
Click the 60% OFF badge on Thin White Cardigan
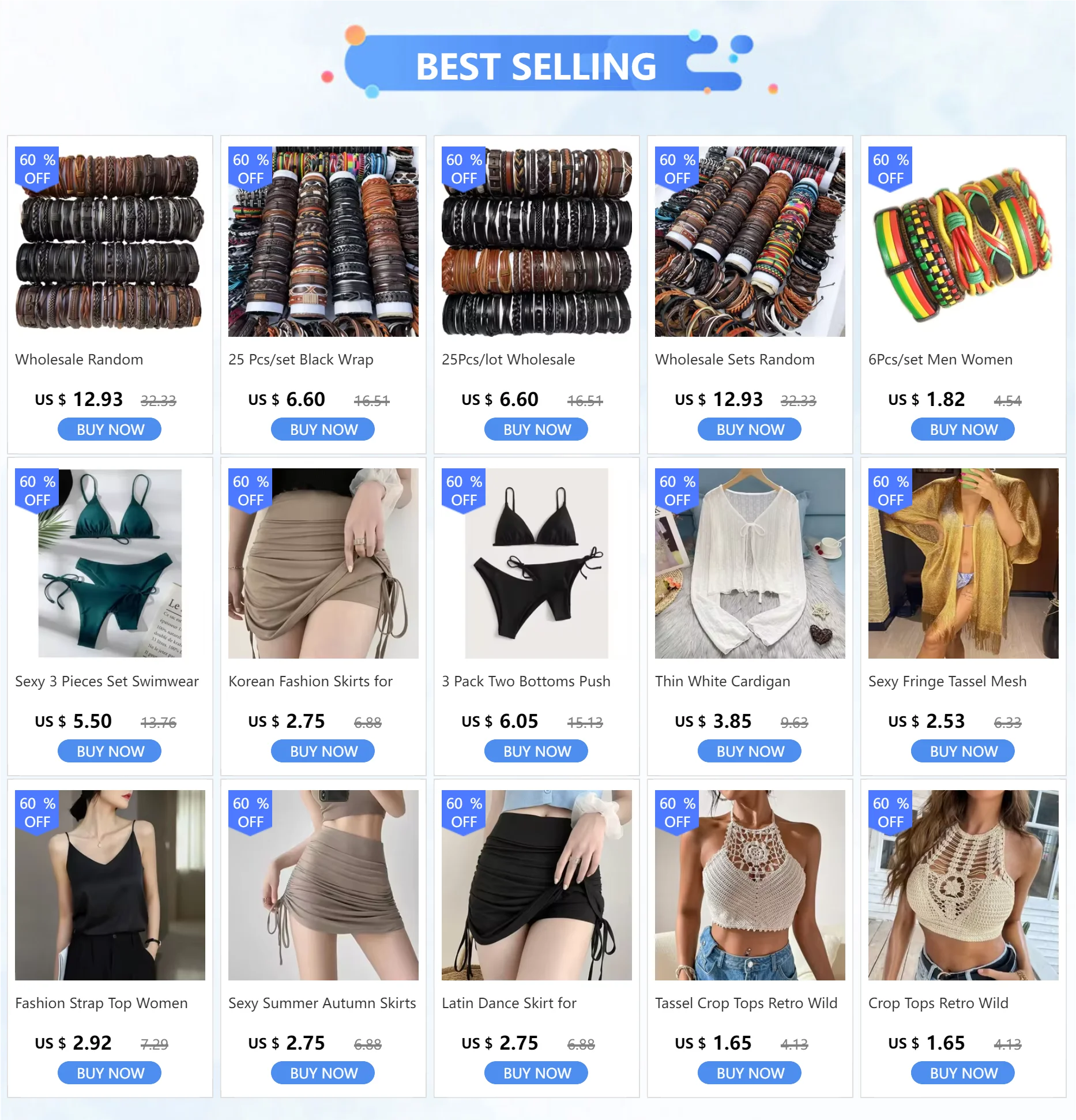pyautogui.click(x=677, y=491)
